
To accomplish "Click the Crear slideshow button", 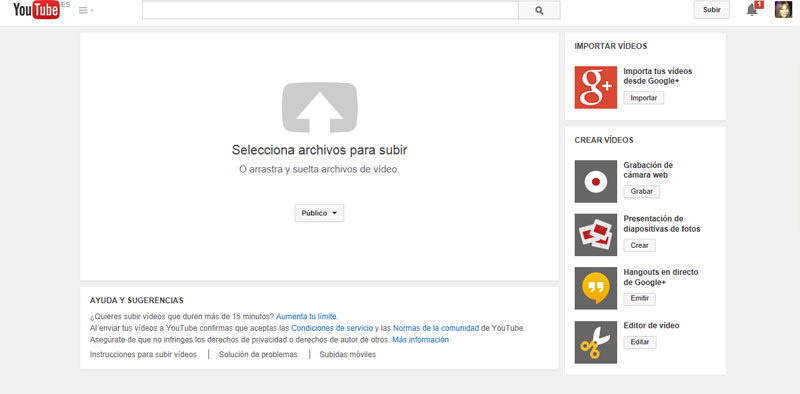I will pos(639,245).
